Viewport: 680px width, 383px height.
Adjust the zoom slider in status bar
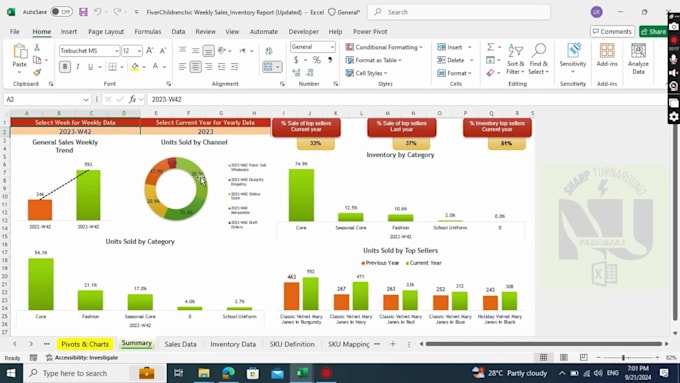(x=623, y=357)
